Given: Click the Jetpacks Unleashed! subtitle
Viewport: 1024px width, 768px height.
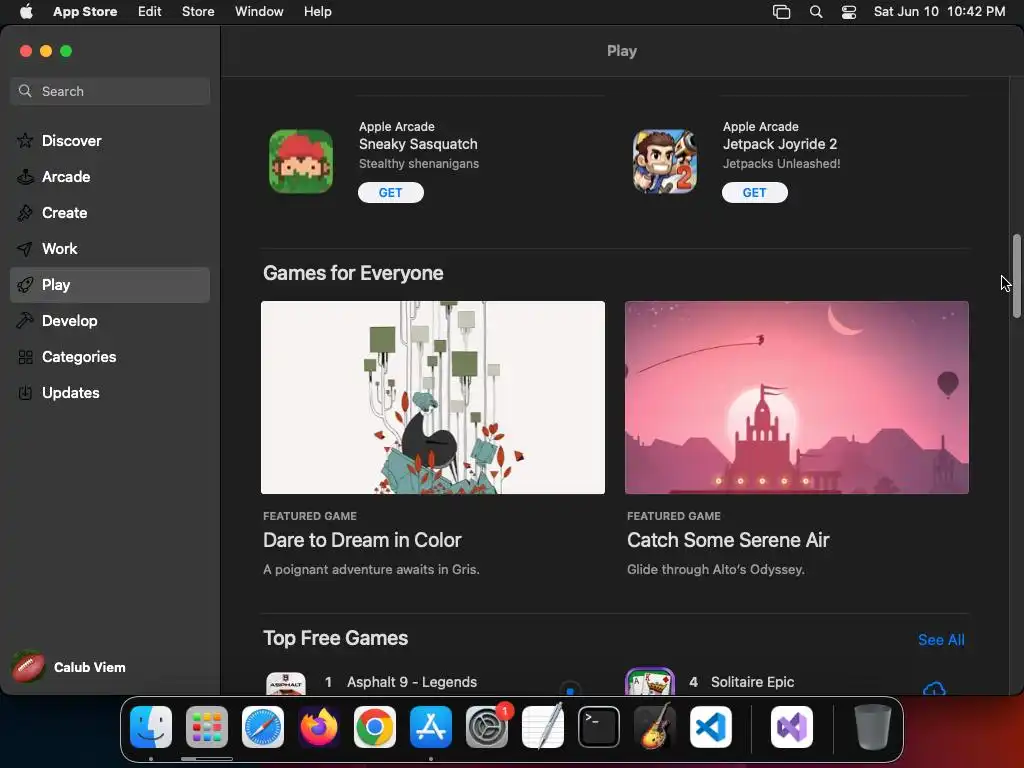Looking at the screenshot, I should click(x=781, y=164).
